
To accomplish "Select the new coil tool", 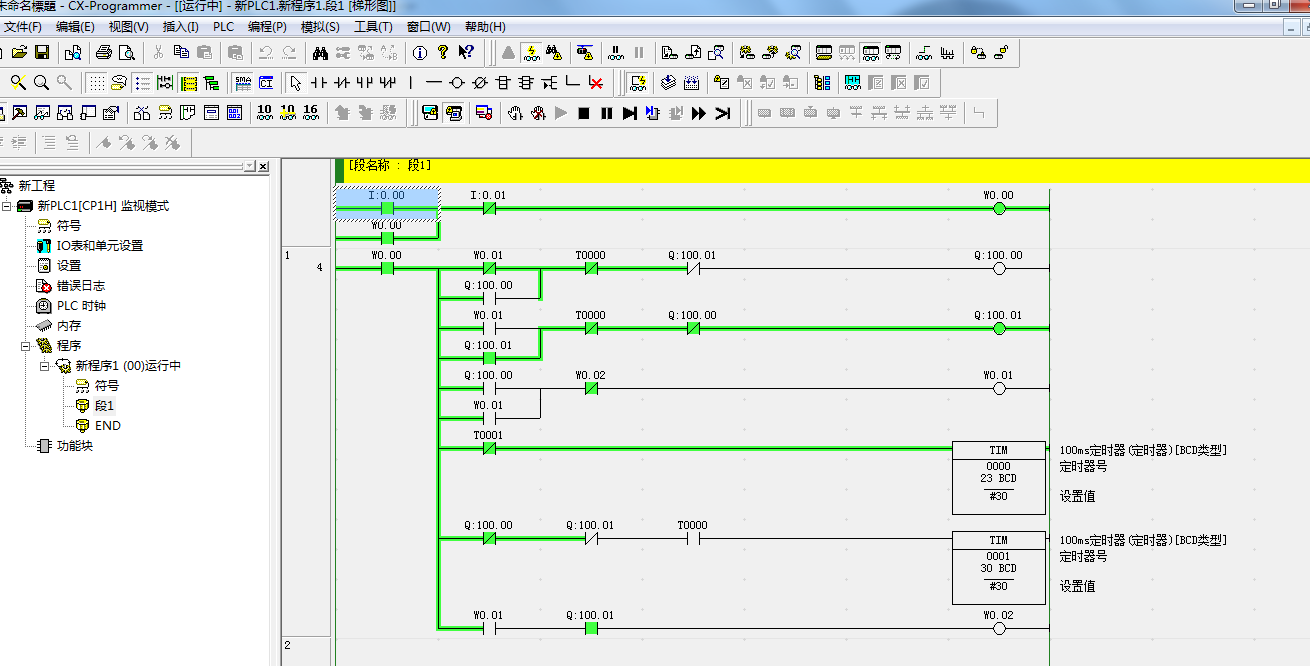I will point(456,83).
